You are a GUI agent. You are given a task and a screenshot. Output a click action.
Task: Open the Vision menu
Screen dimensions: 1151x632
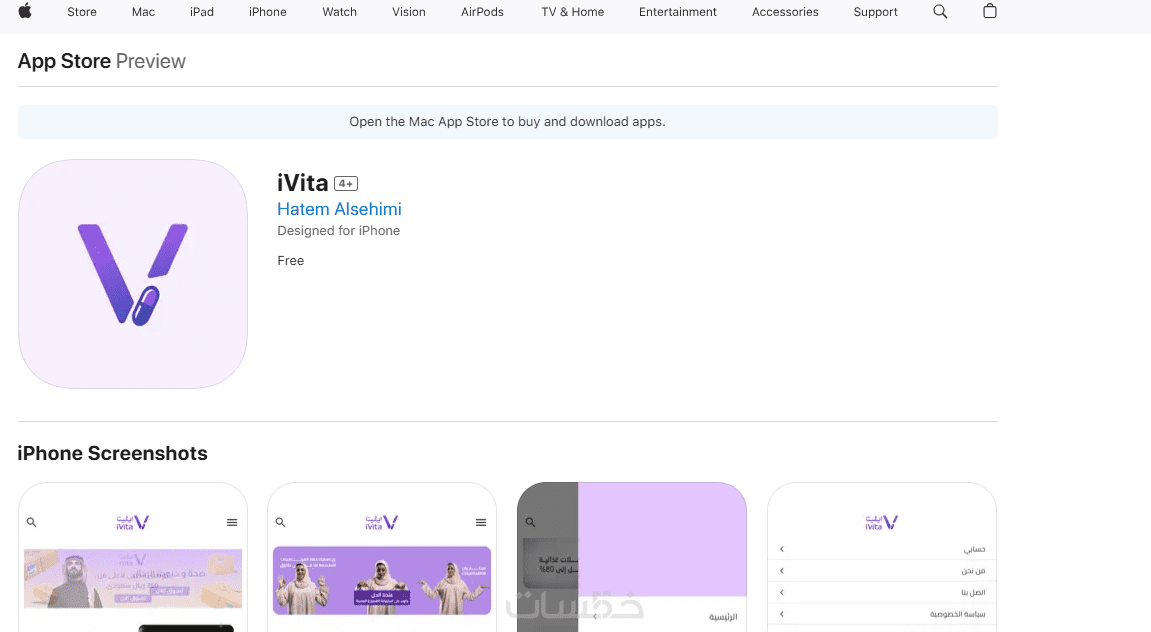pos(408,12)
